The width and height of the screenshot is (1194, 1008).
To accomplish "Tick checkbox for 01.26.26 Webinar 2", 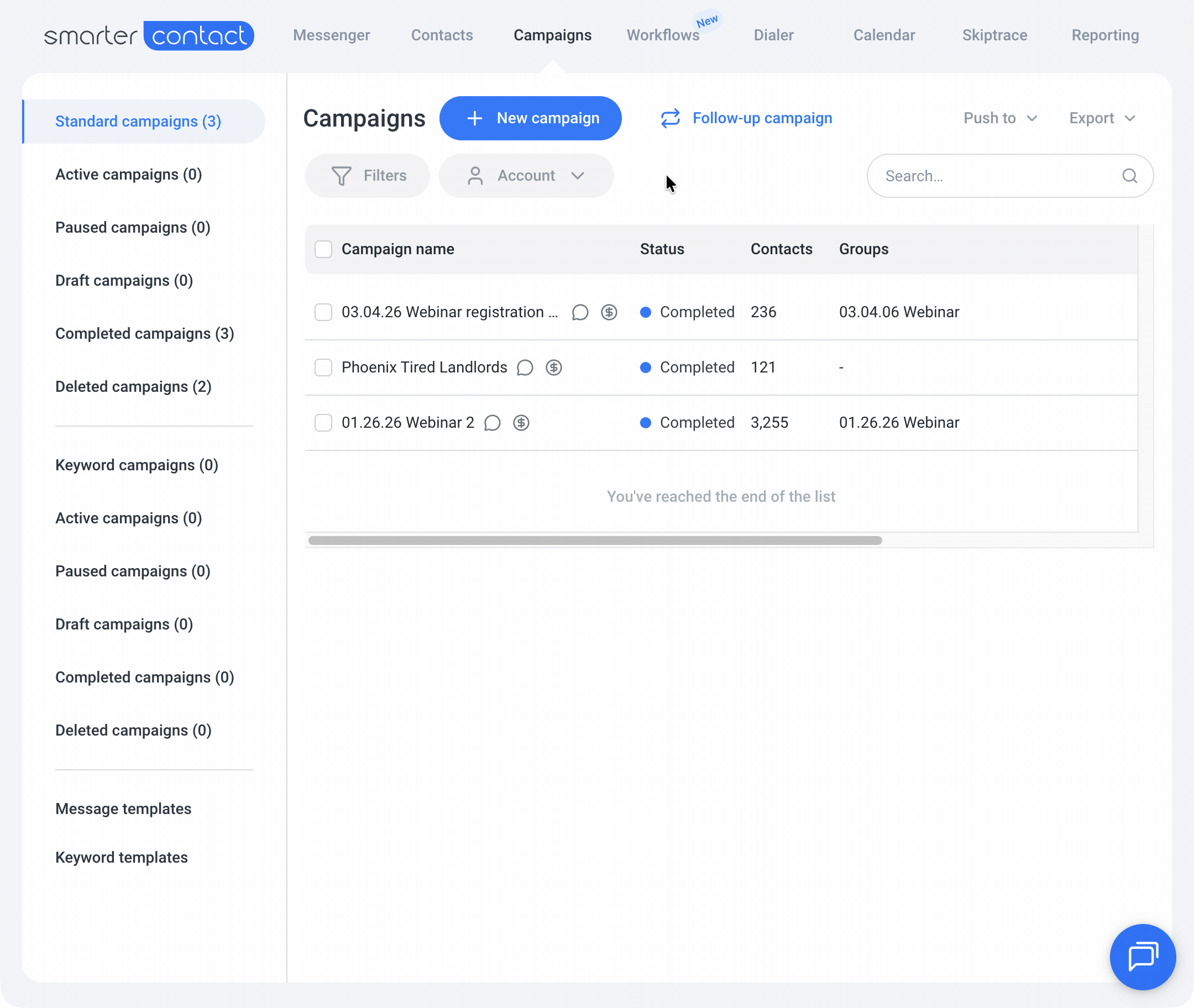I will coord(323,423).
